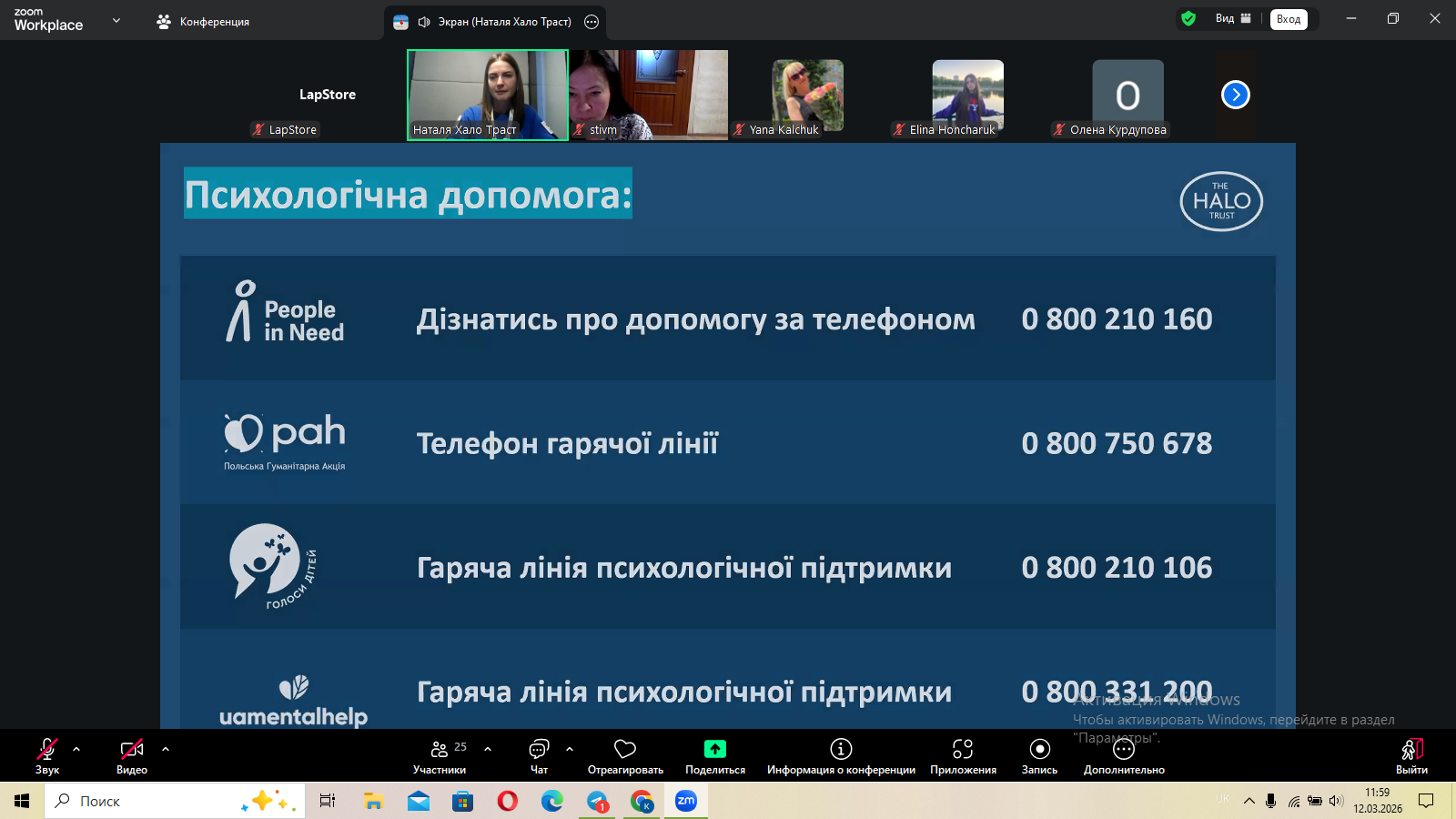The width and height of the screenshot is (1456, 819).
Task: Click the Leave meeting icon
Action: (1411, 749)
